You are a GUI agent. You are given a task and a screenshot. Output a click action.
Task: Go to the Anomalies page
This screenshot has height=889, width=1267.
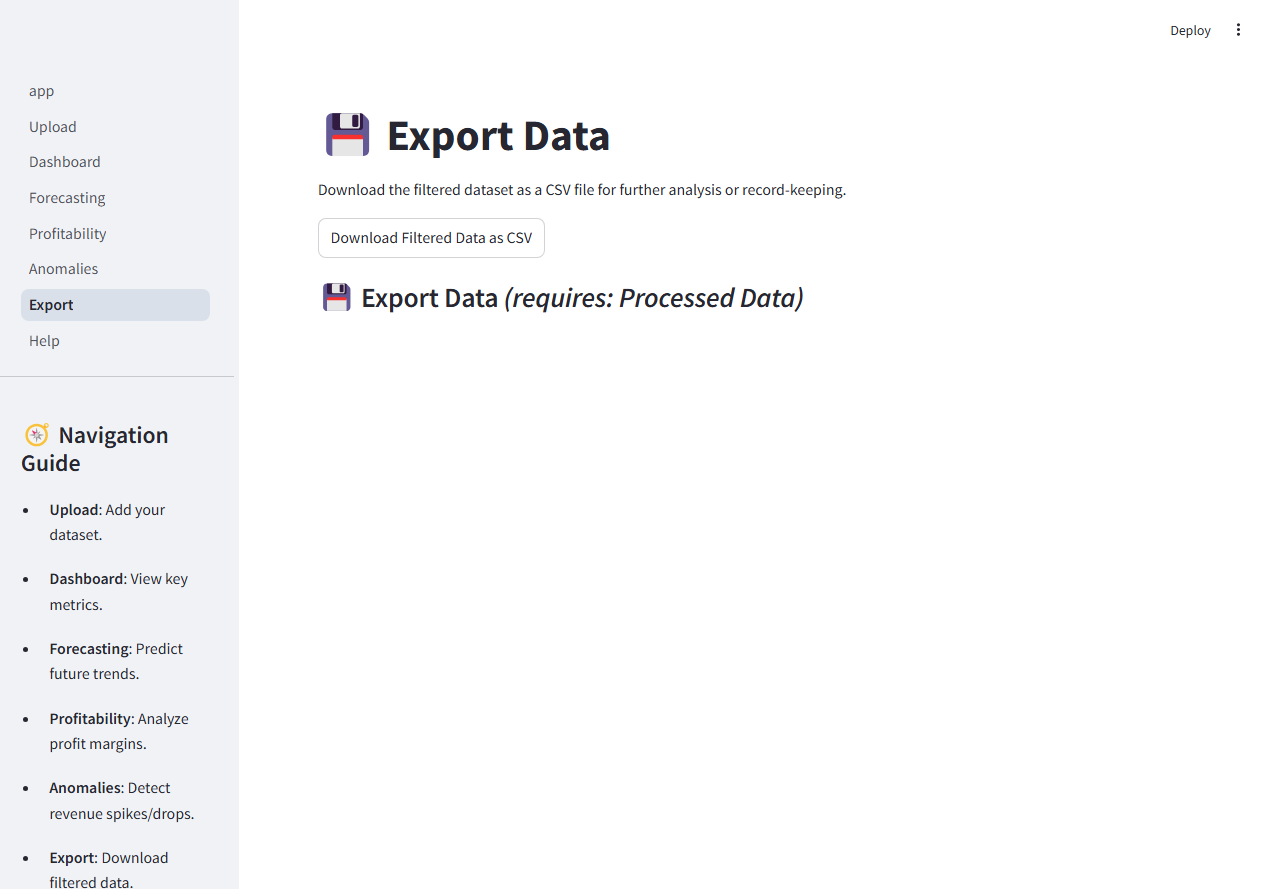pos(63,268)
